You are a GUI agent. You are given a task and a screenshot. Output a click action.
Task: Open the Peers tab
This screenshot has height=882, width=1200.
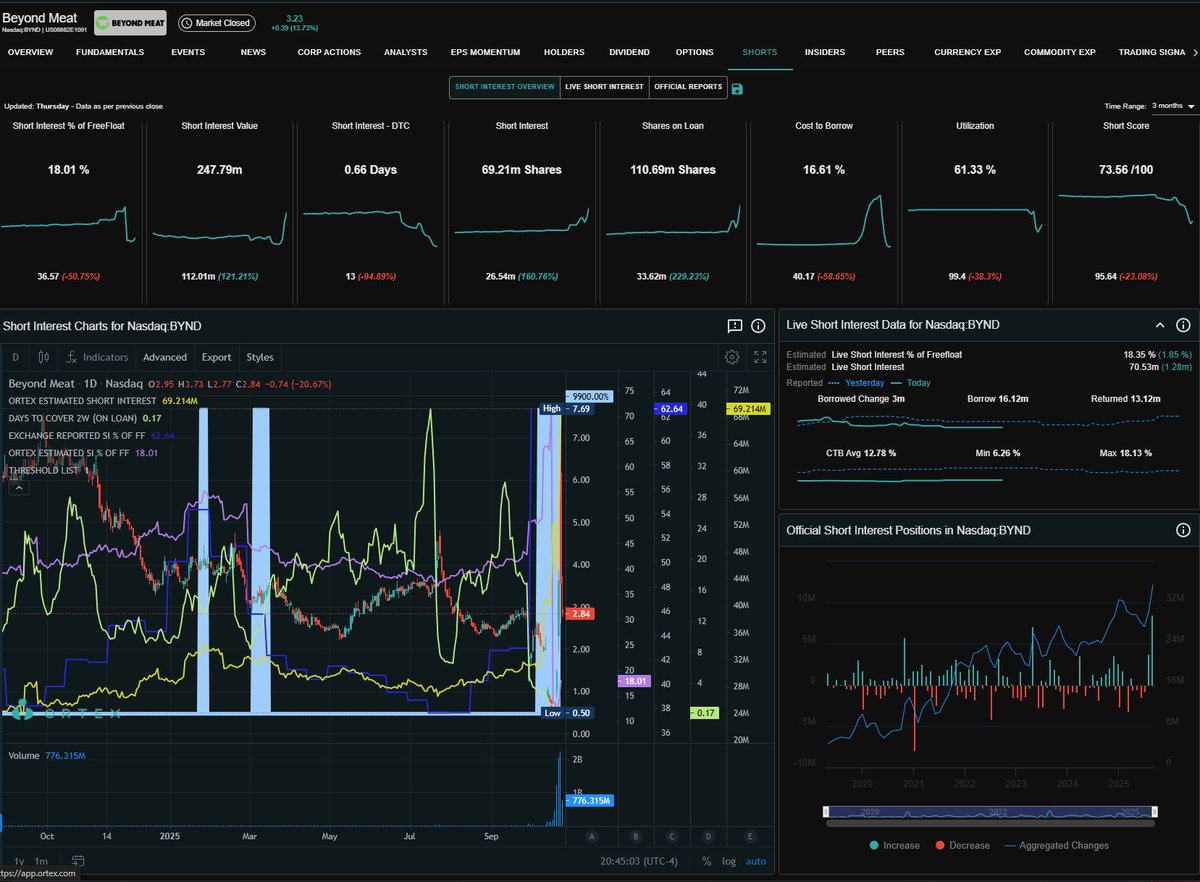pyautogui.click(x=890, y=52)
